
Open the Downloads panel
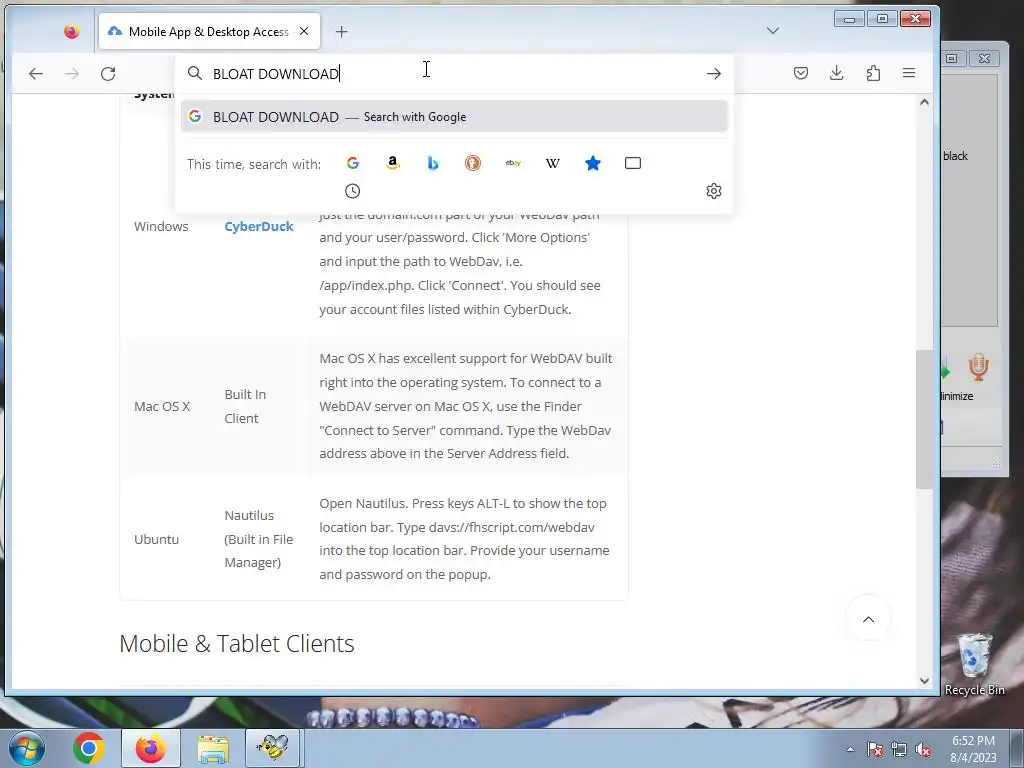point(837,73)
